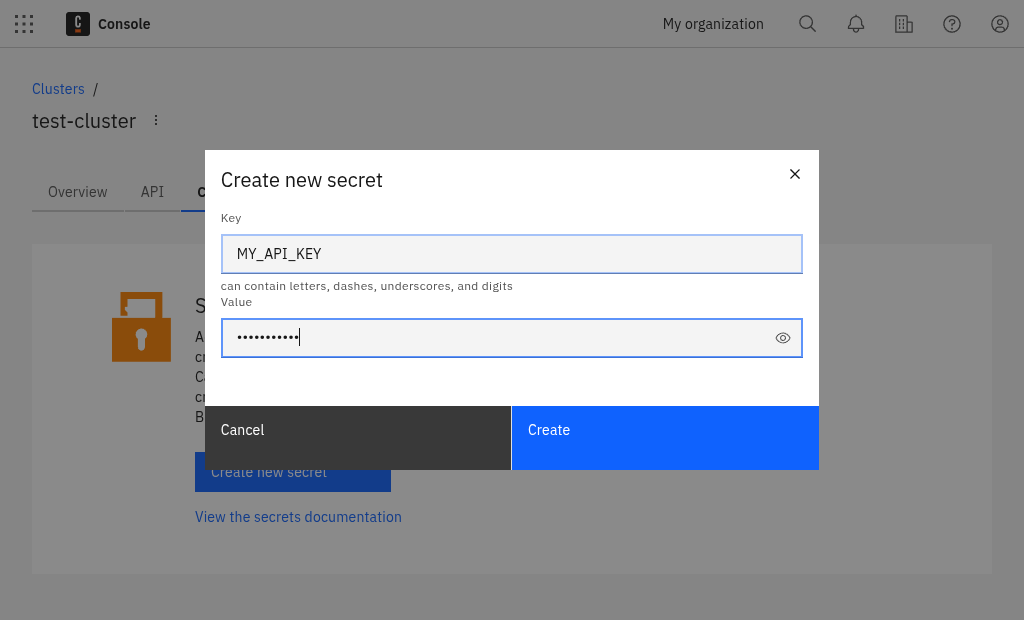The image size is (1024, 620).
Task: Open the test-cluster overflow menu
Action: (156, 119)
